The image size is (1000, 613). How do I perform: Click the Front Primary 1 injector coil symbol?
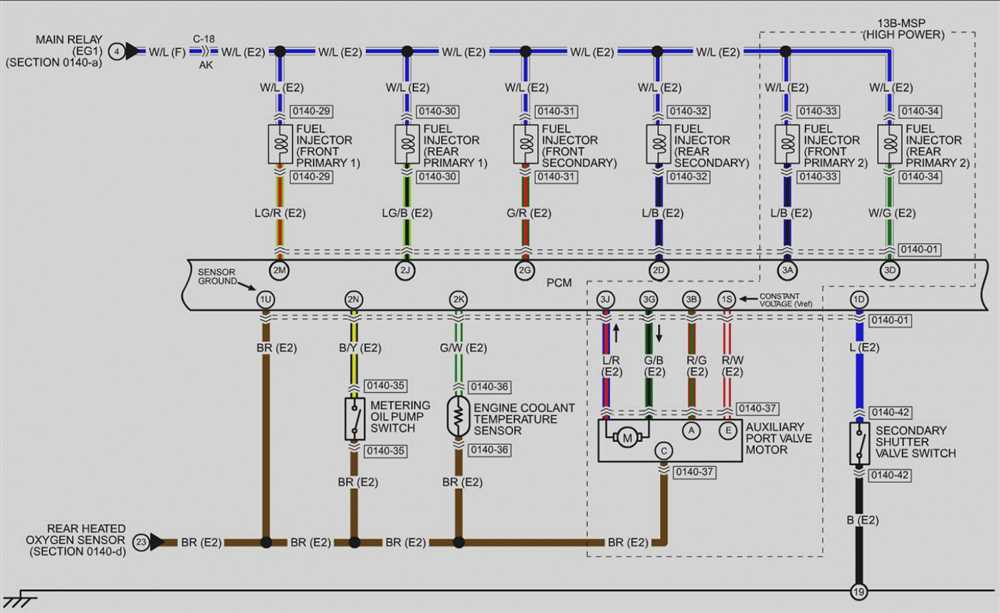point(280,144)
